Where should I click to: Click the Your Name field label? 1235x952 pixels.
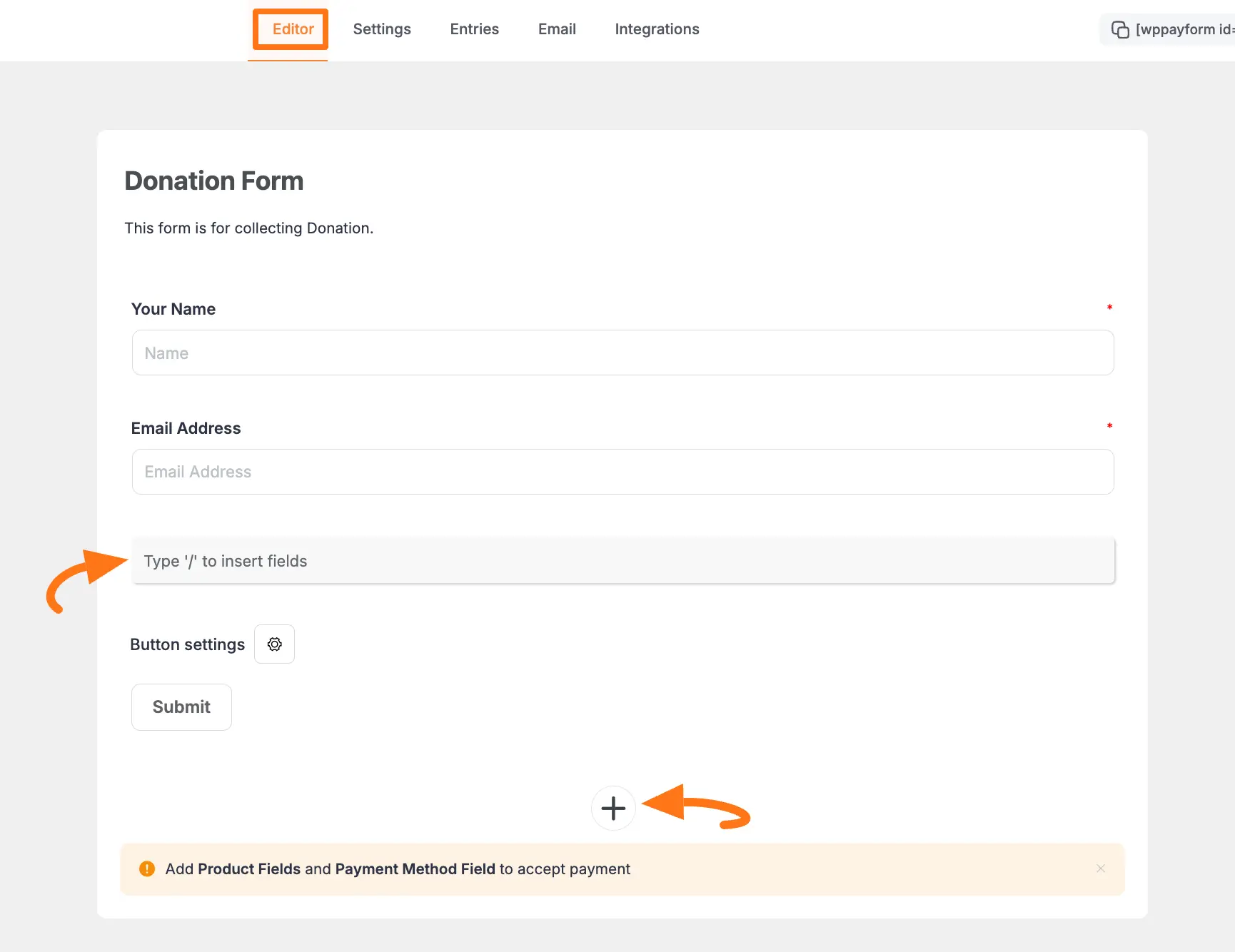173,308
